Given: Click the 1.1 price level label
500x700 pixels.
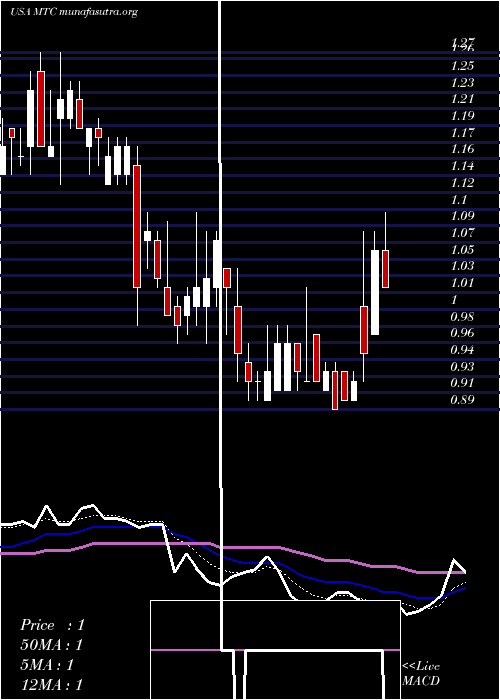Looking at the screenshot, I should 459,200.
